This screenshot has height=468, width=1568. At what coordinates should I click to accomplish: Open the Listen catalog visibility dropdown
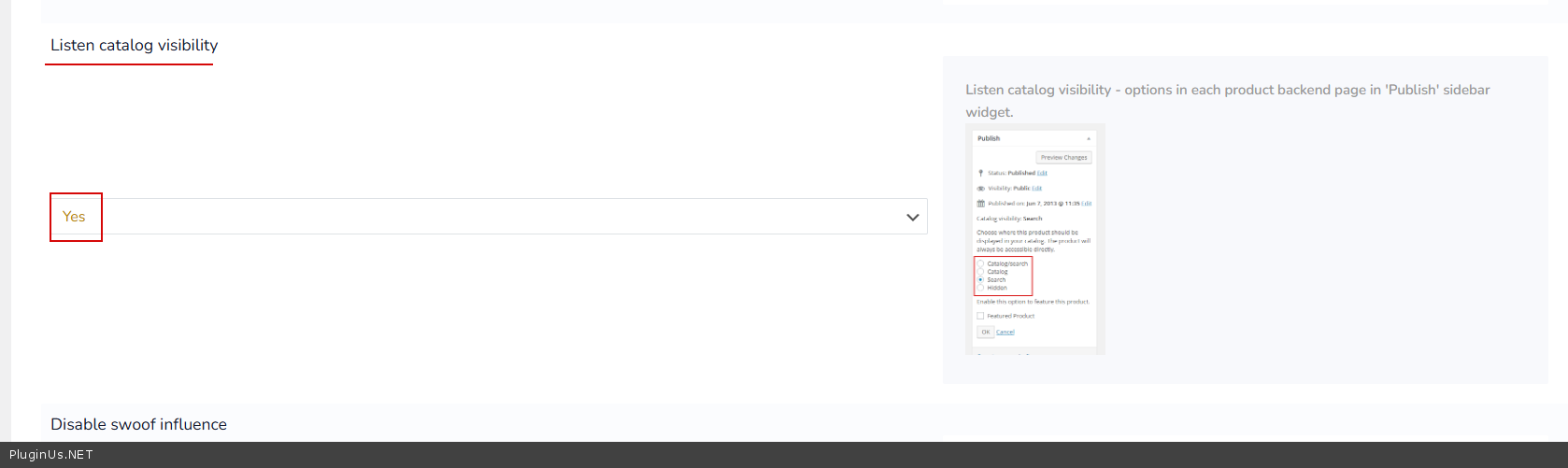pyautogui.click(x=488, y=217)
